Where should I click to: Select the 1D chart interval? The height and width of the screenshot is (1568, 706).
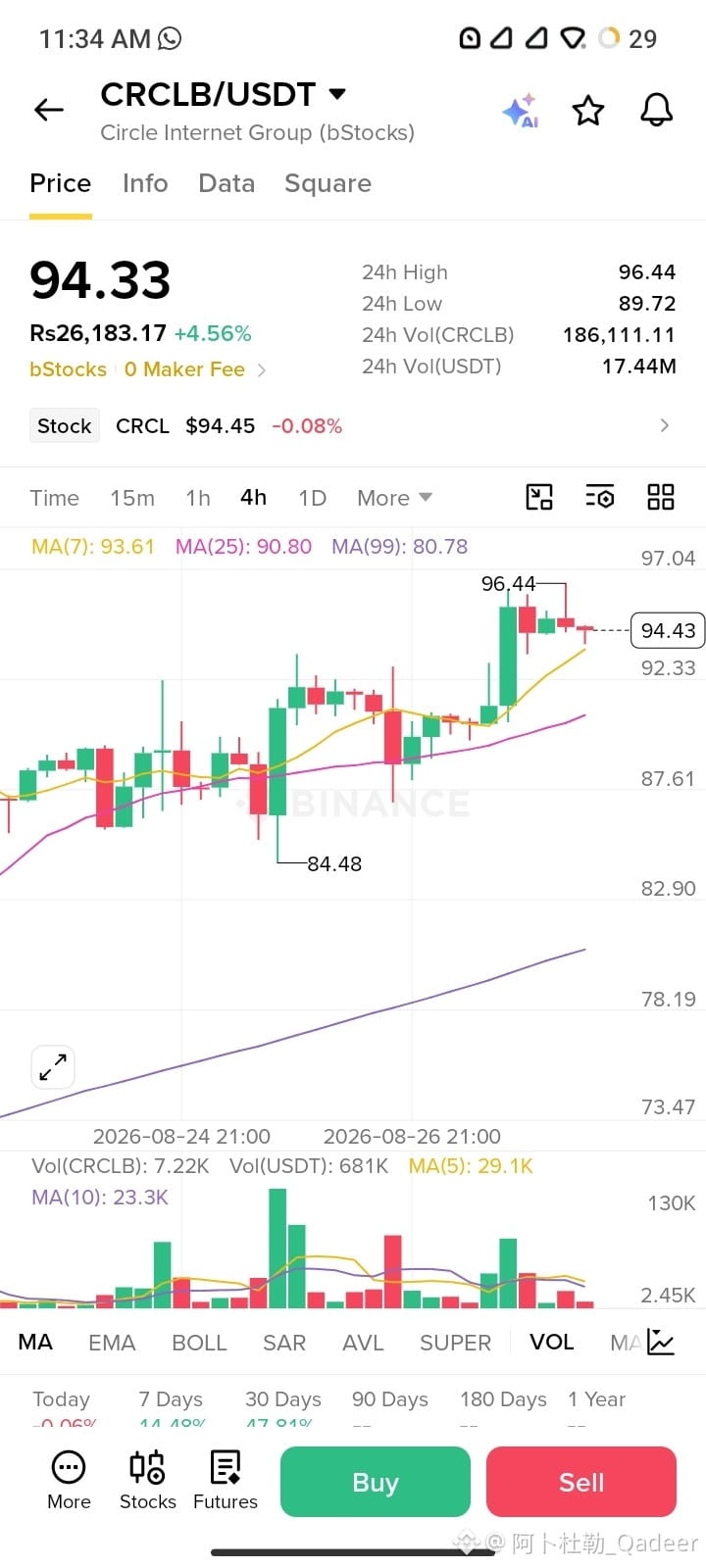(x=312, y=498)
